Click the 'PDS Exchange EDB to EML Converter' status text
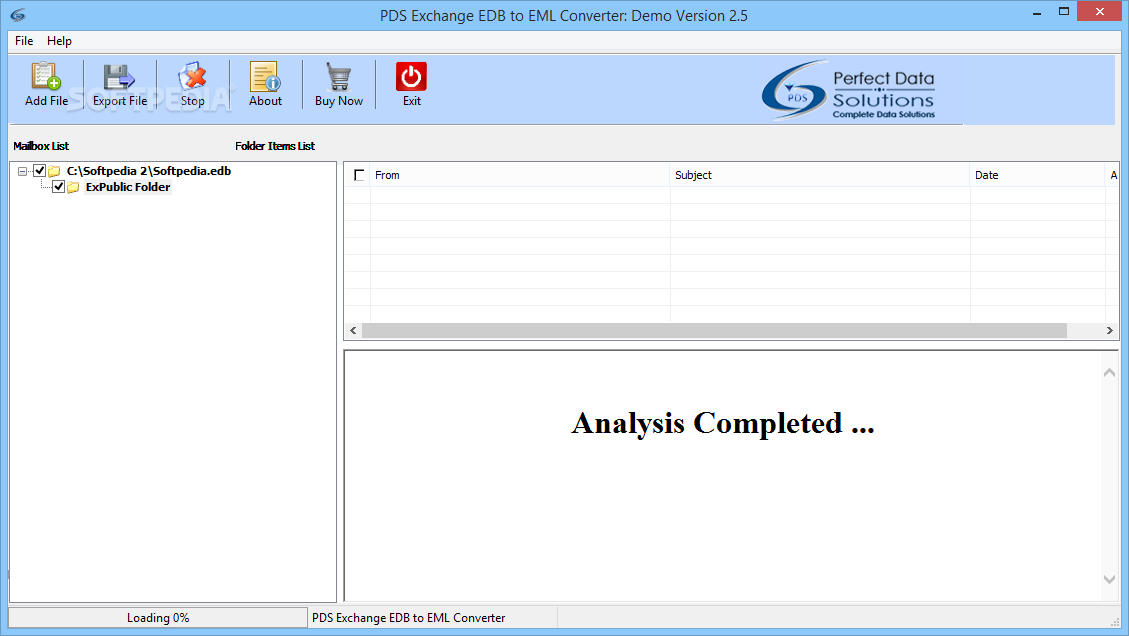This screenshot has height=636, width=1129. tap(408, 618)
